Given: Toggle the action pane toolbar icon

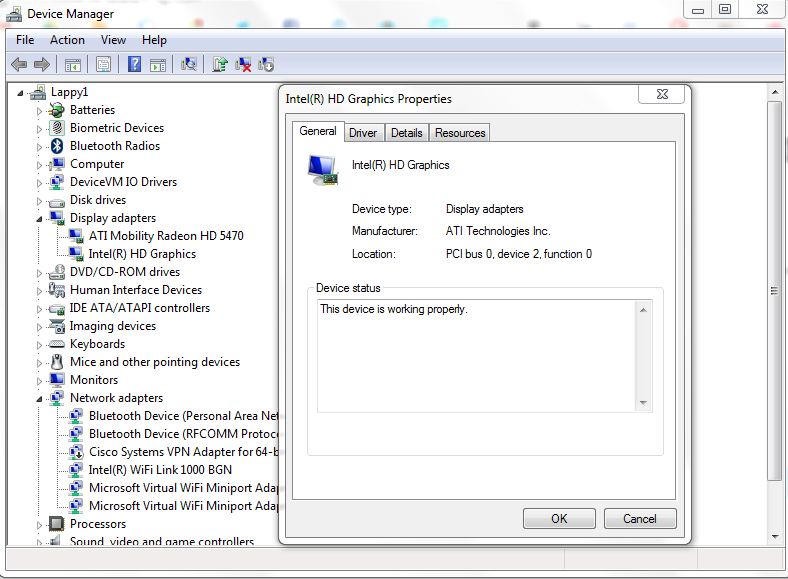Looking at the screenshot, I should 157,64.
